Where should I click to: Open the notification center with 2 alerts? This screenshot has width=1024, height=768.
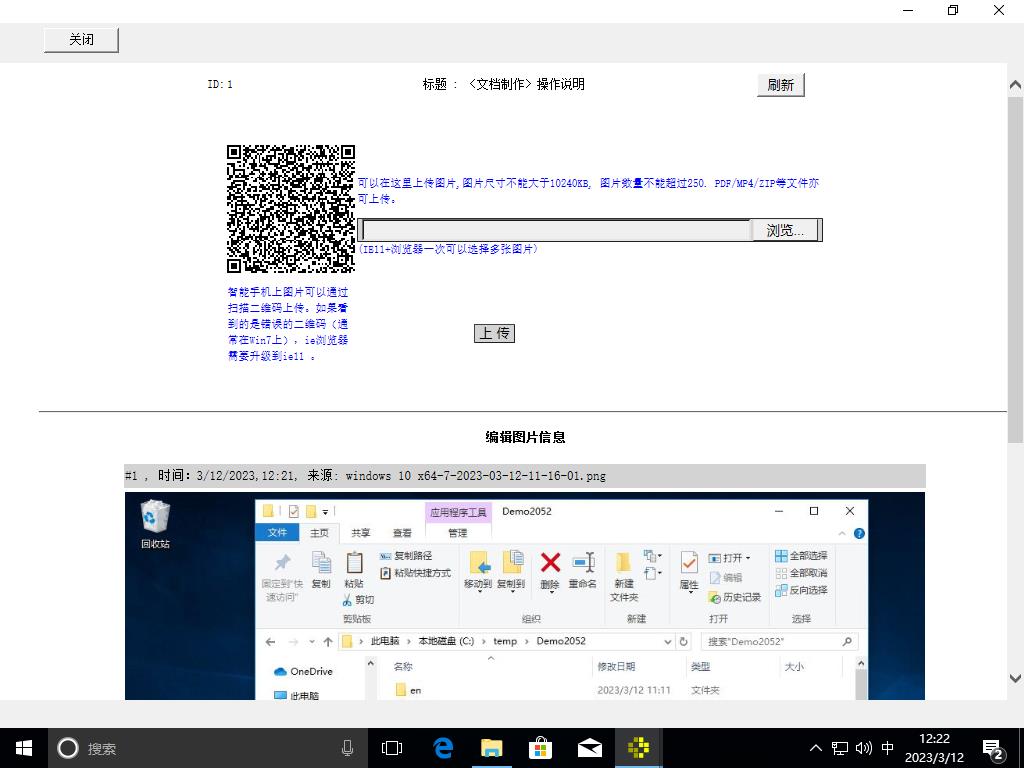[x=993, y=748]
